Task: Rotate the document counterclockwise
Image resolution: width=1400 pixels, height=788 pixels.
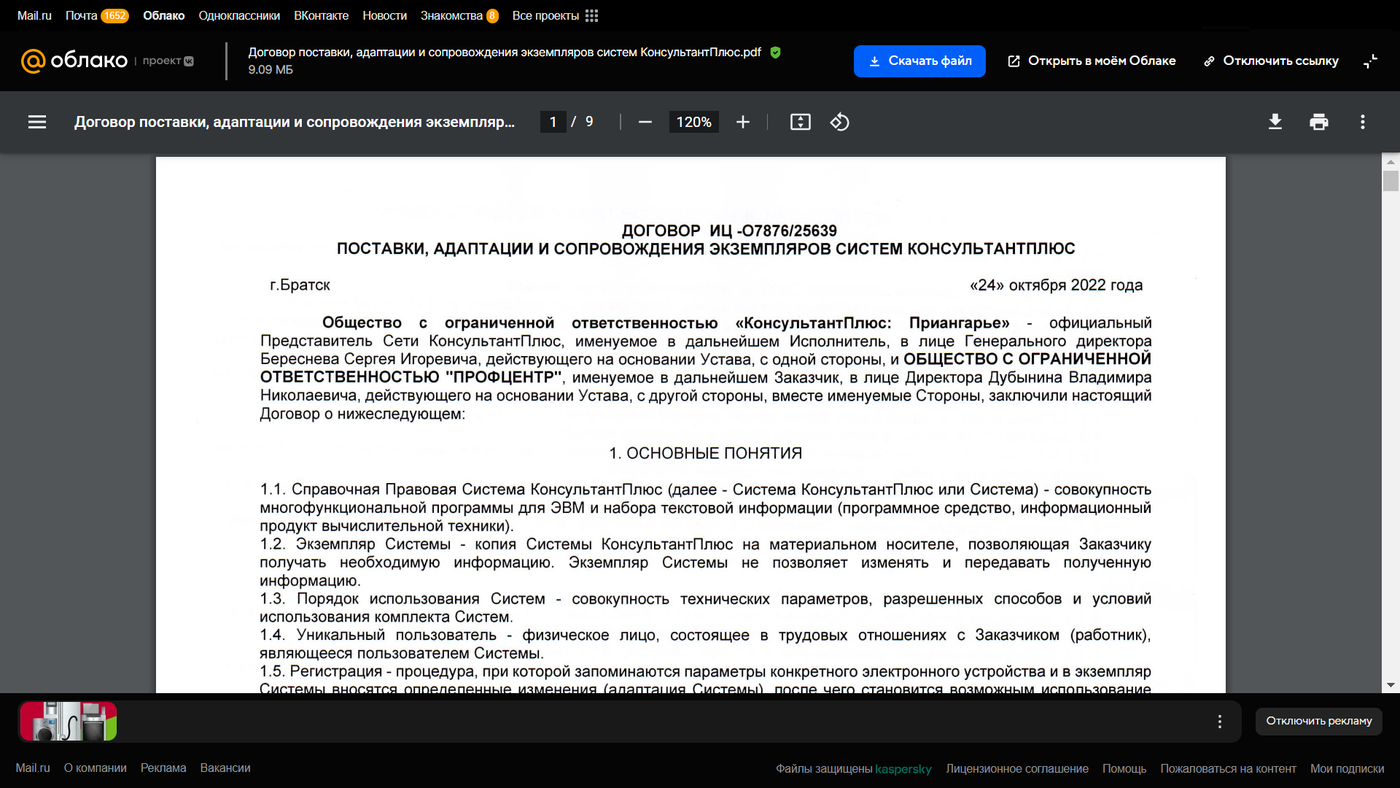Action: click(x=840, y=122)
